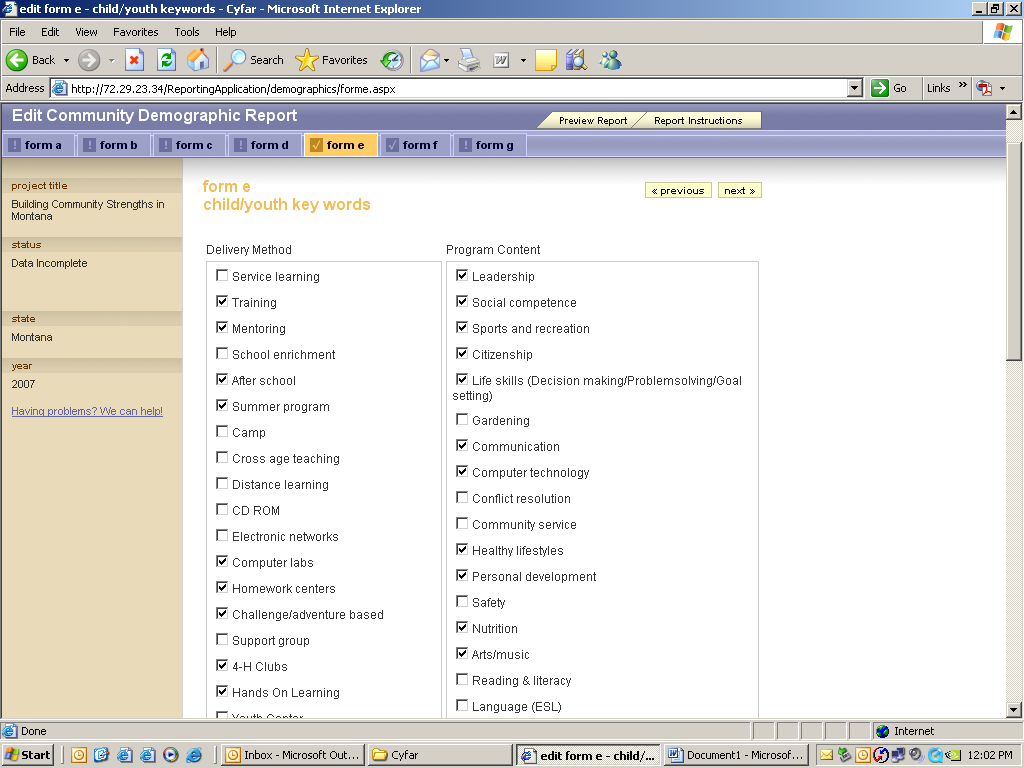
Task: Open the History toolbar icon
Action: pyautogui.click(x=391, y=60)
